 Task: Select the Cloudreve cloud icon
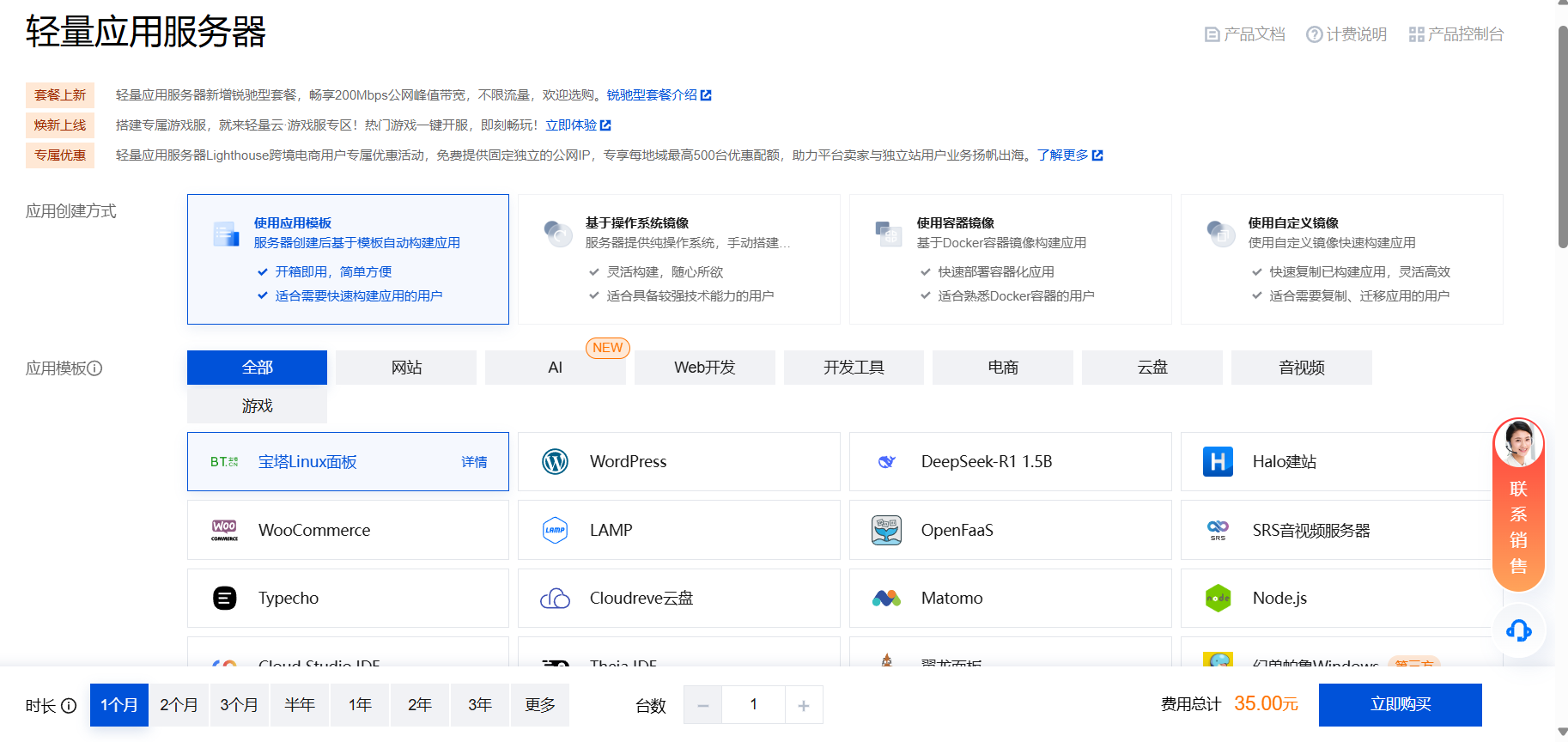(x=556, y=599)
